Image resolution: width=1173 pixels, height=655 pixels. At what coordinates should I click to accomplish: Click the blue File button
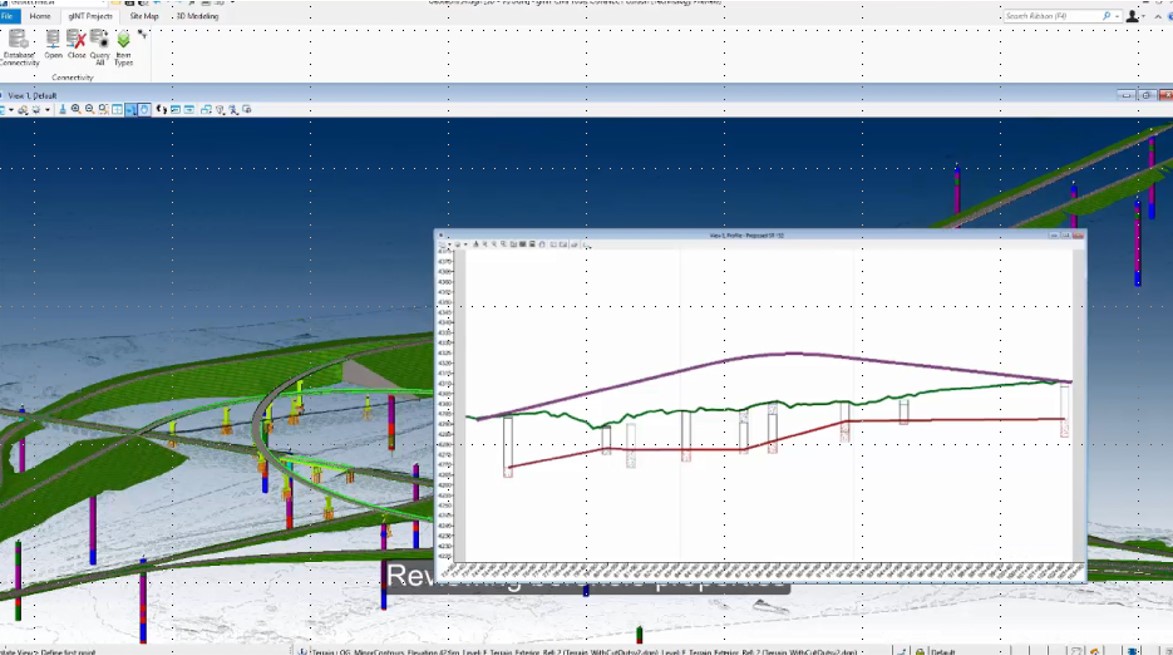9,16
